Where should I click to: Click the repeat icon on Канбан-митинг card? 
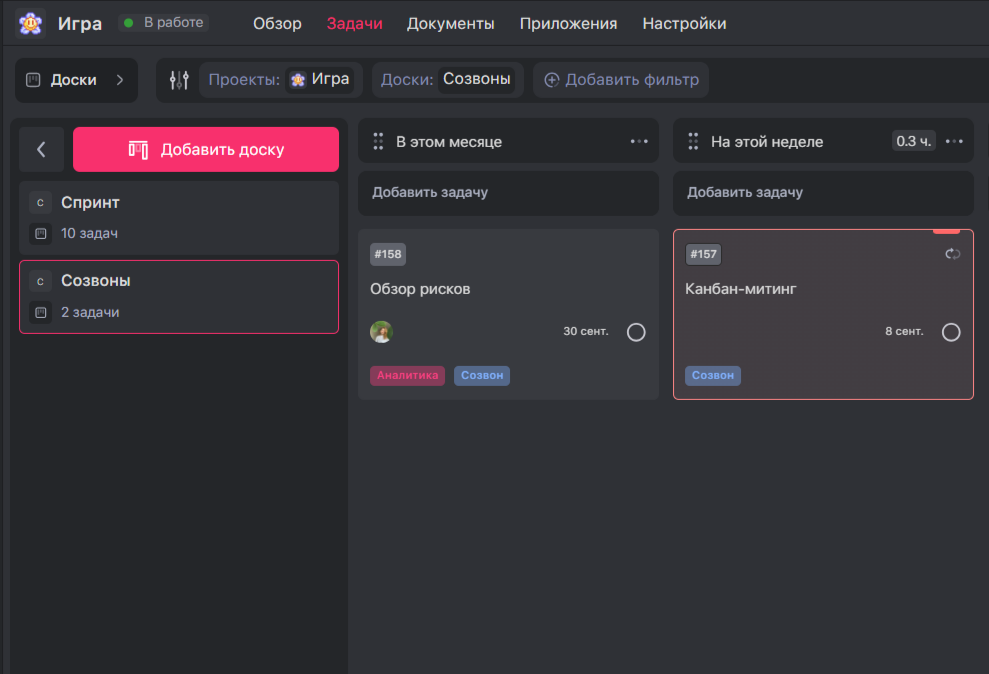952,254
